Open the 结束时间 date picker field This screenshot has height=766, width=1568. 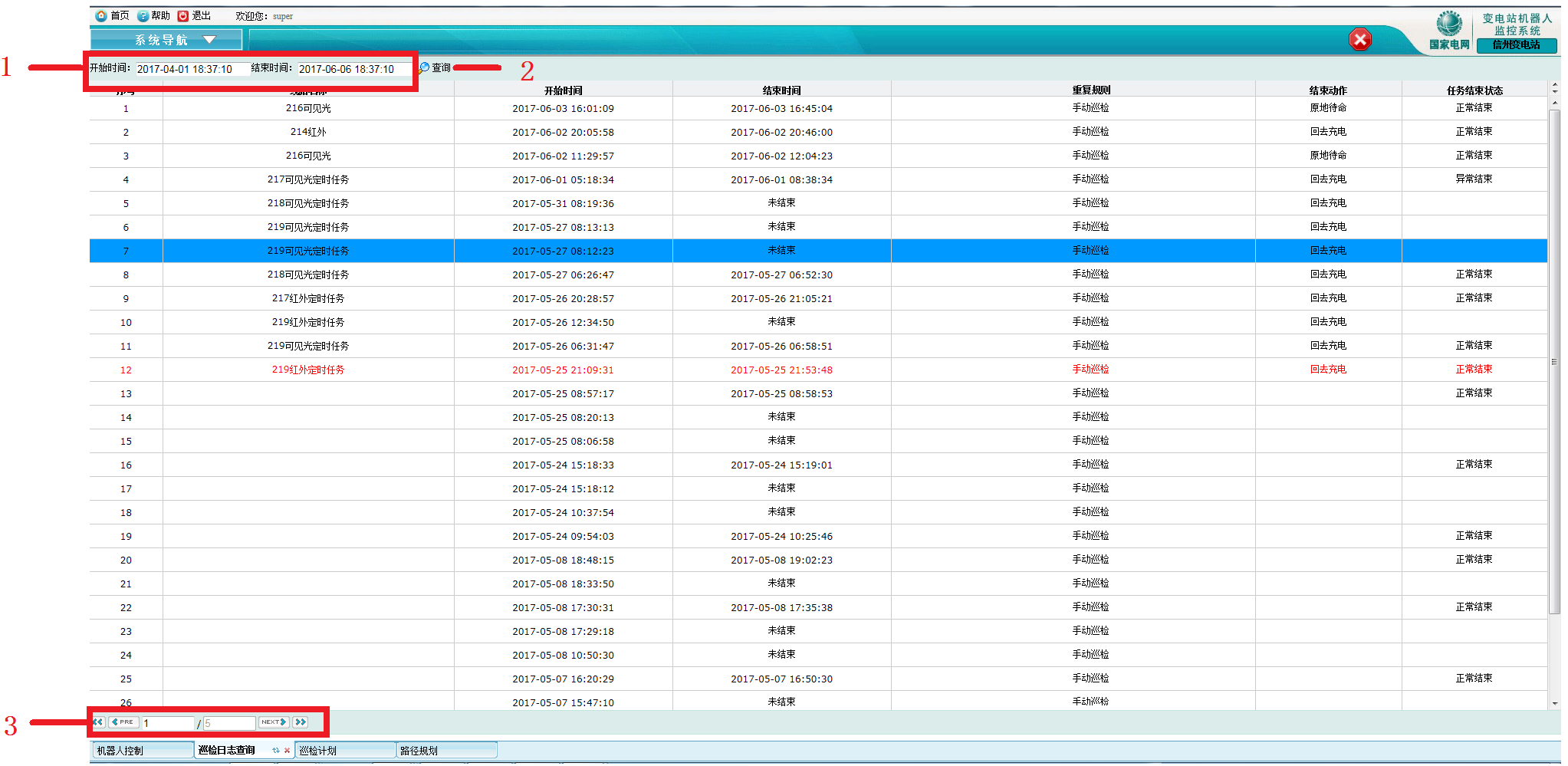(353, 69)
